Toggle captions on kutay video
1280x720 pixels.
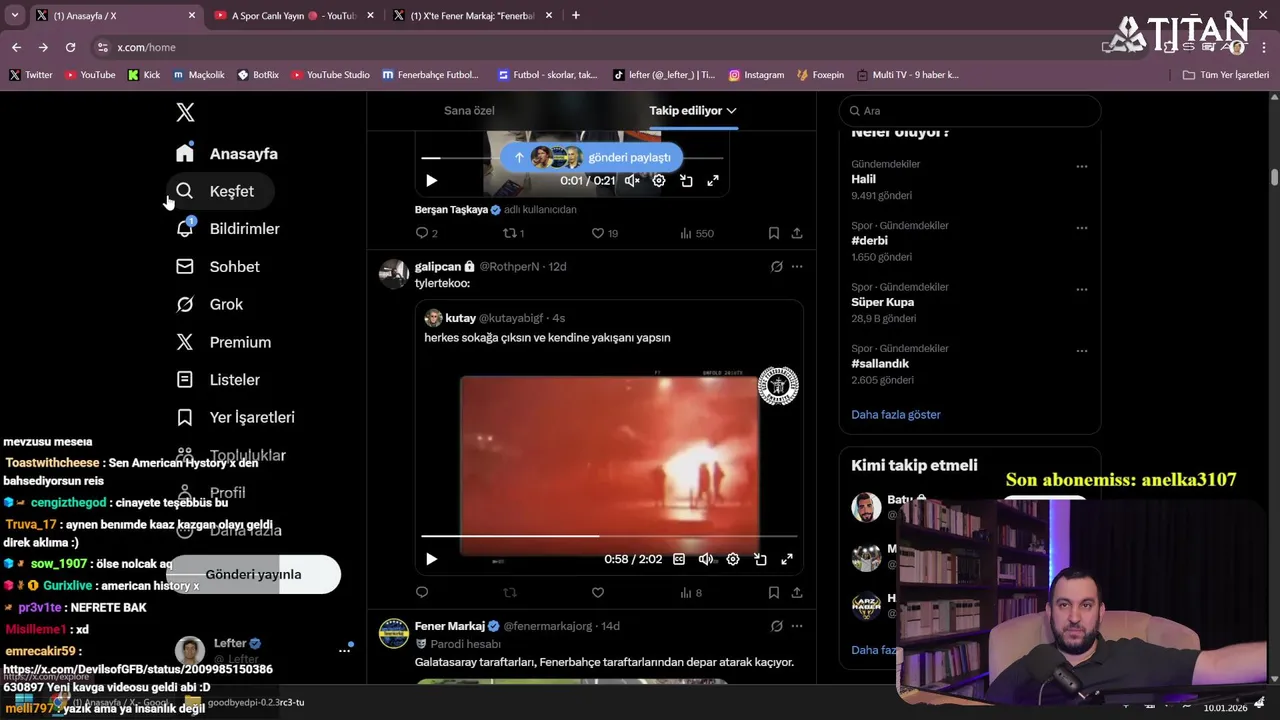(679, 559)
